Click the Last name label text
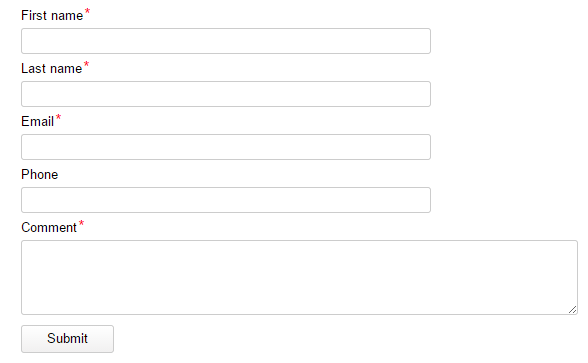Image resolution: width=588 pixels, height=363 pixels. (x=51, y=69)
